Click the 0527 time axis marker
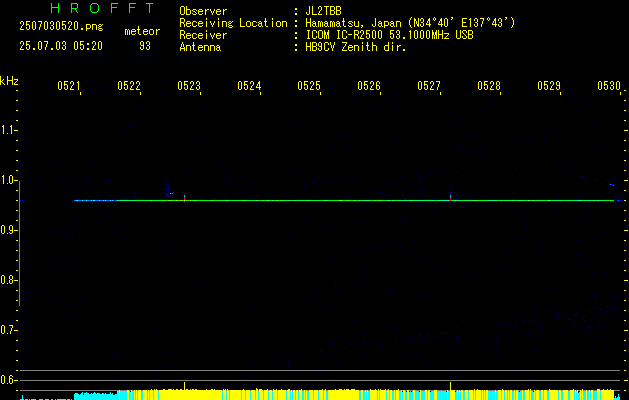The width and height of the screenshot is (629, 400). coord(429,86)
